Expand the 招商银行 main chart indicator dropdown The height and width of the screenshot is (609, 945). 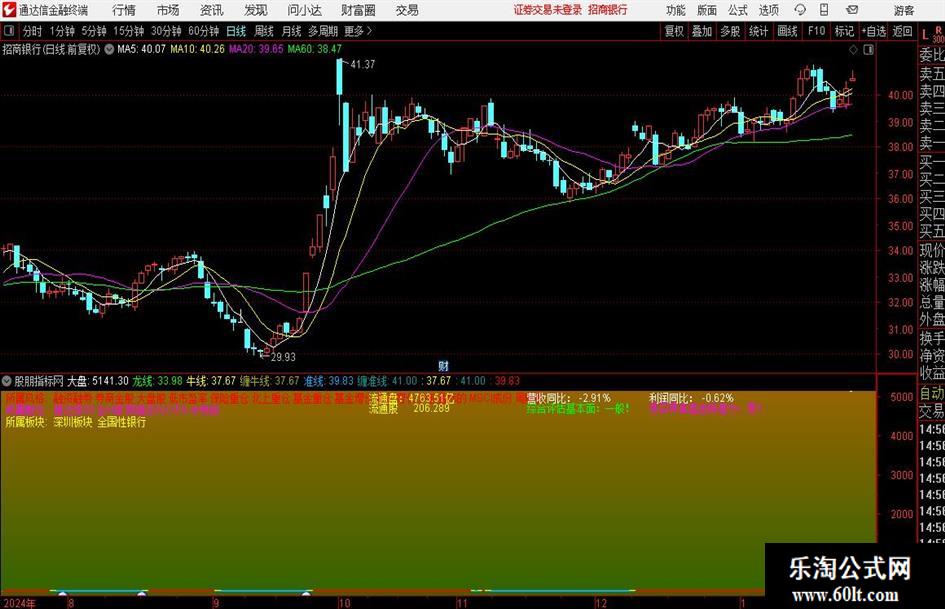(x=109, y=49)
